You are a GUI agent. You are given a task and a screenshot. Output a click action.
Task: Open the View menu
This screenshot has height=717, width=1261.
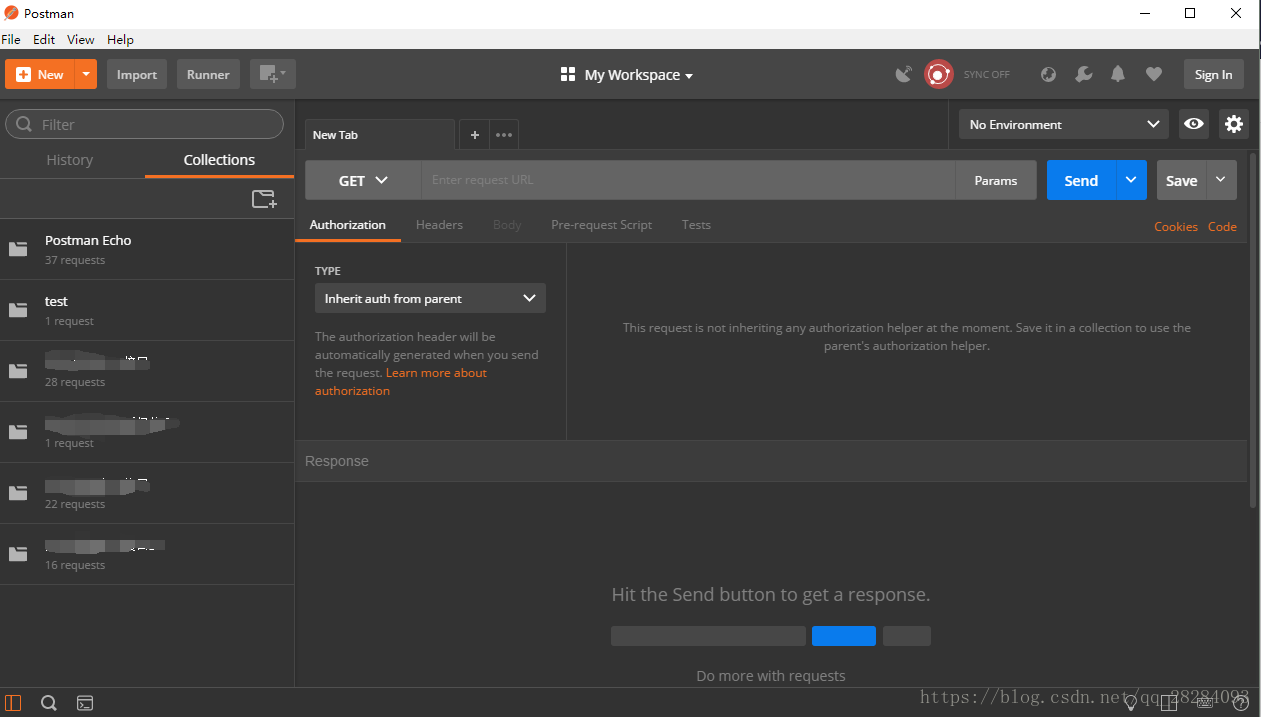click(x=81, y=40)
